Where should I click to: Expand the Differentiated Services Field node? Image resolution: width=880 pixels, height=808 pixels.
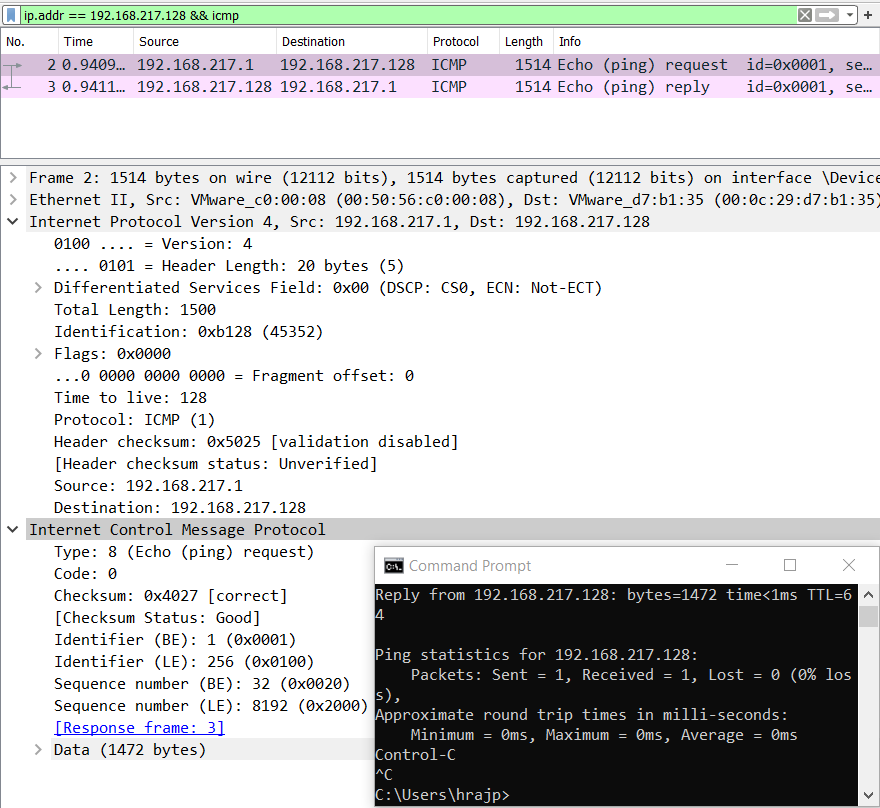point(38,288)
